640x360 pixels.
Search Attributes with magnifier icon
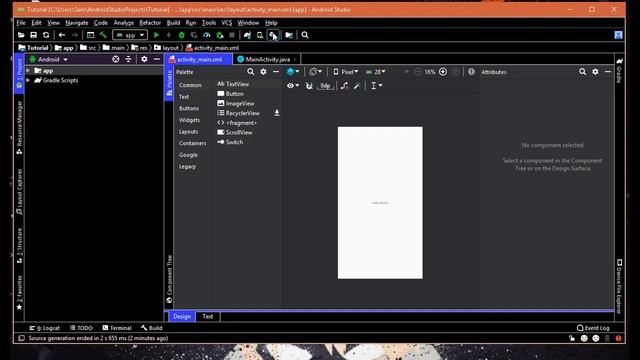[582, 72]
